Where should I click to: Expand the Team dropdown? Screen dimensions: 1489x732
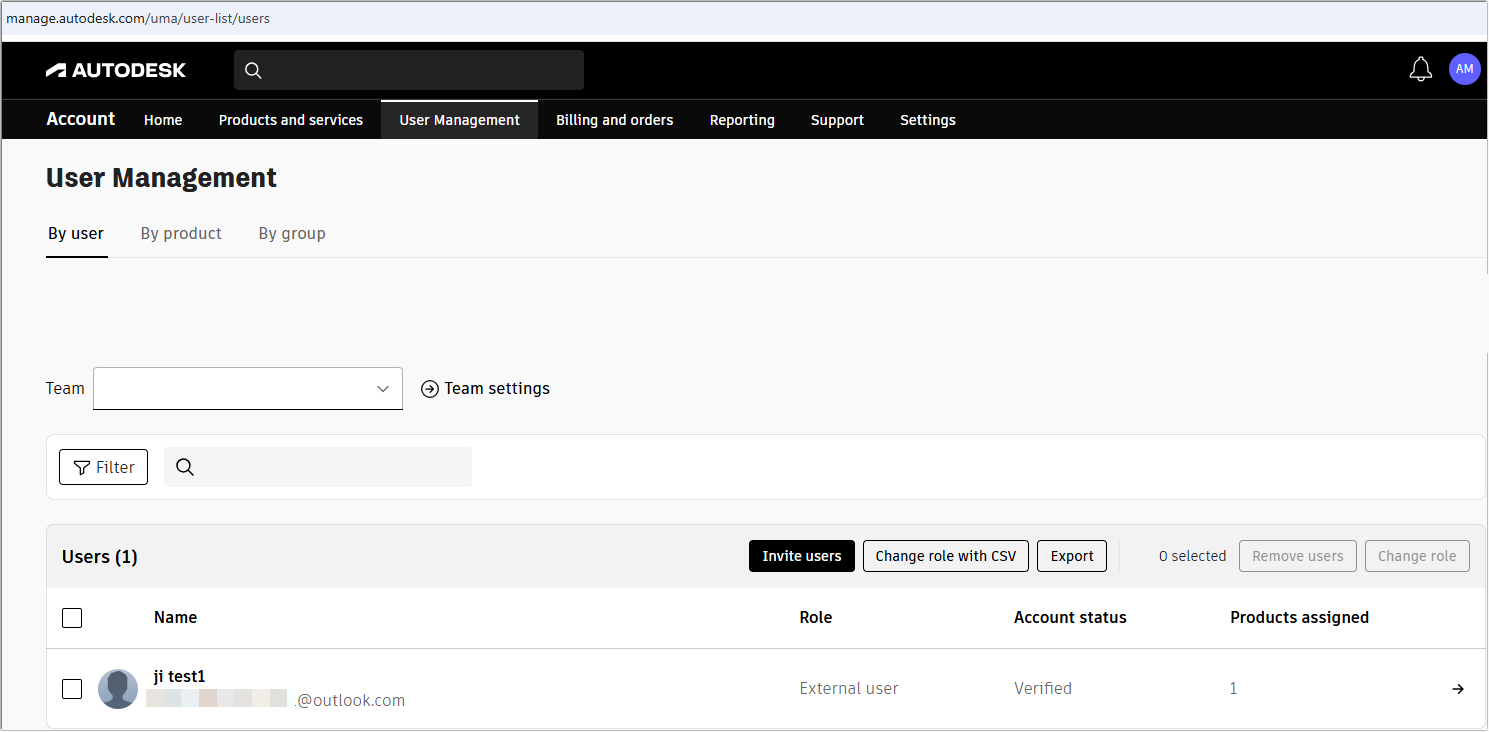(248, 389)
